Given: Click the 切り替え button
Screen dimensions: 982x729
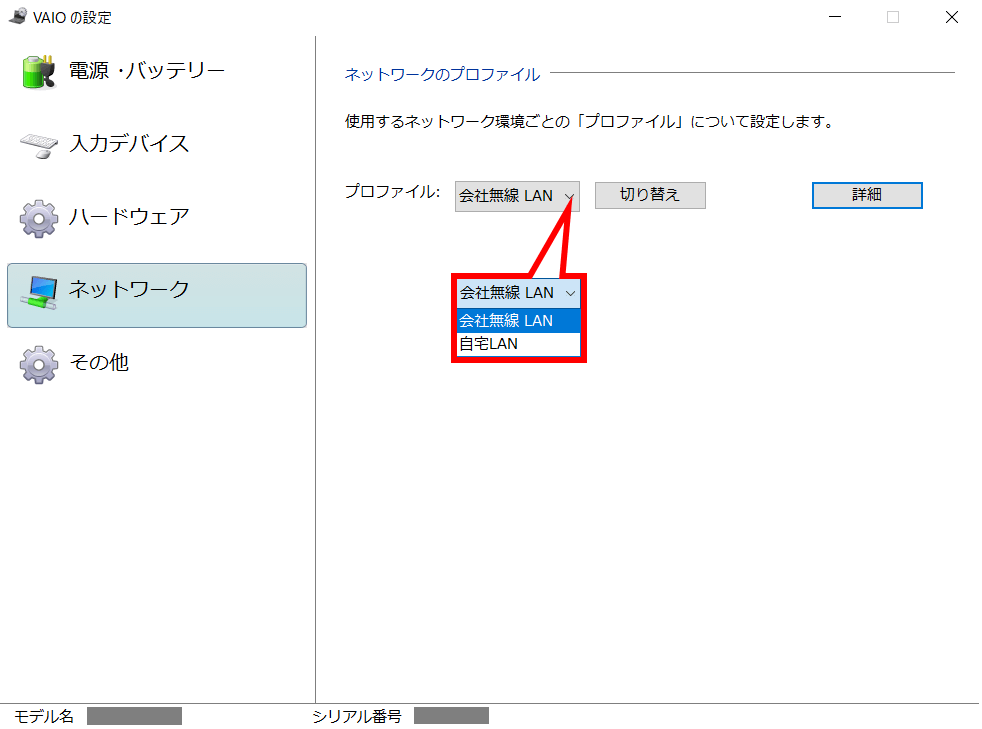Looking at the screenshot, I should [650, 195].
